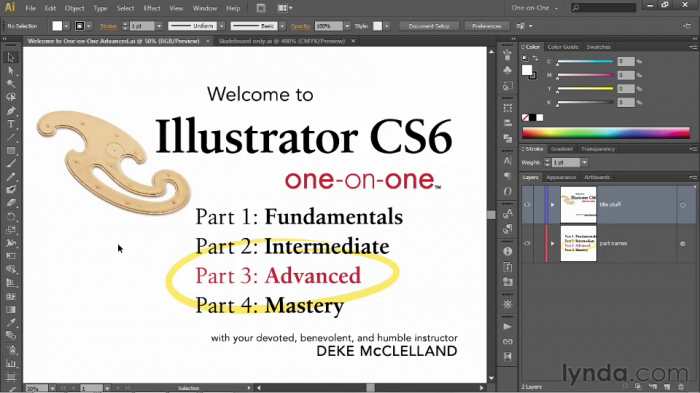Click the Cyan slider track

585,62
